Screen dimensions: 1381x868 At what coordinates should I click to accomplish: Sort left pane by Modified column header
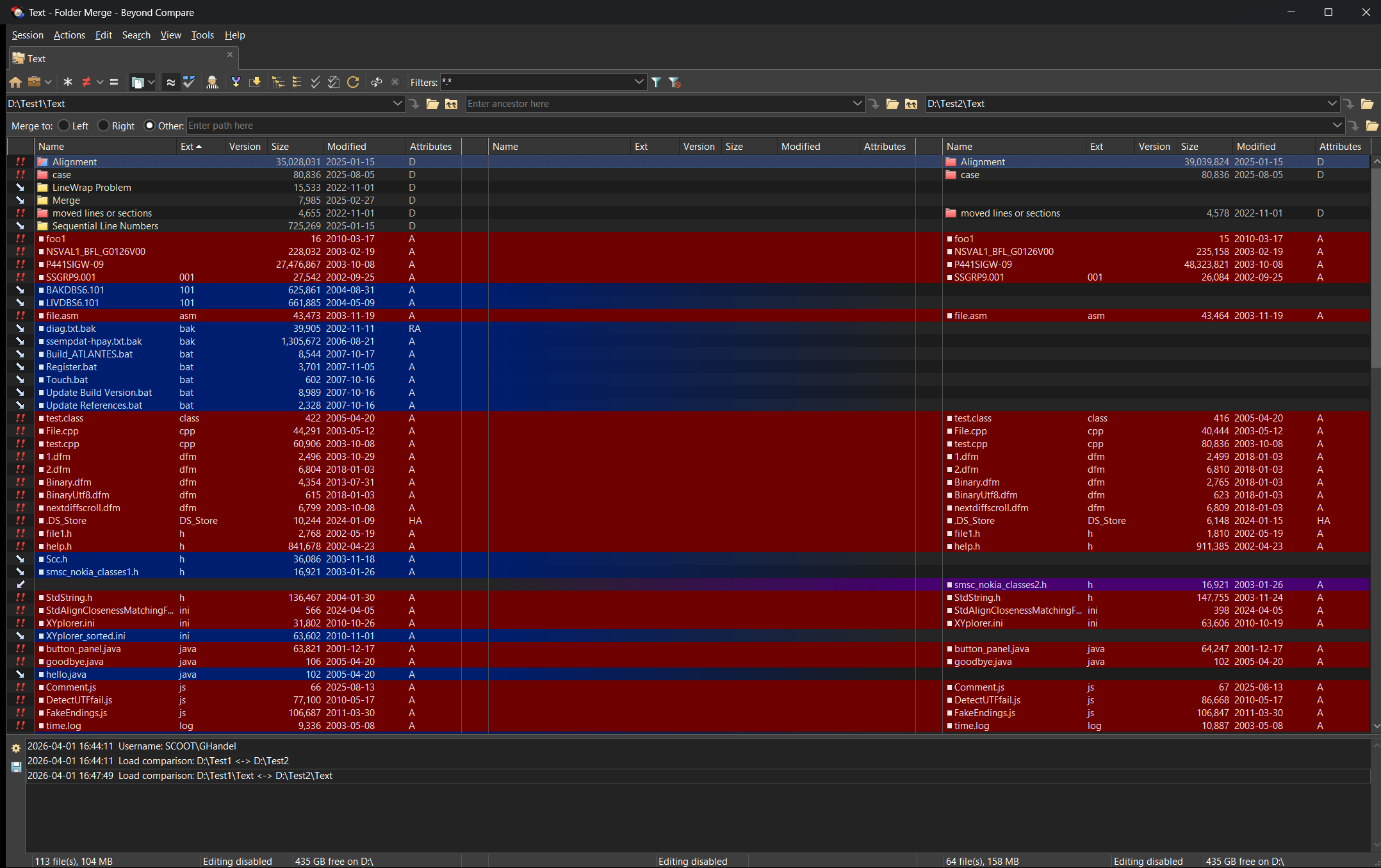pyautogui.click(x=364, y=147)
